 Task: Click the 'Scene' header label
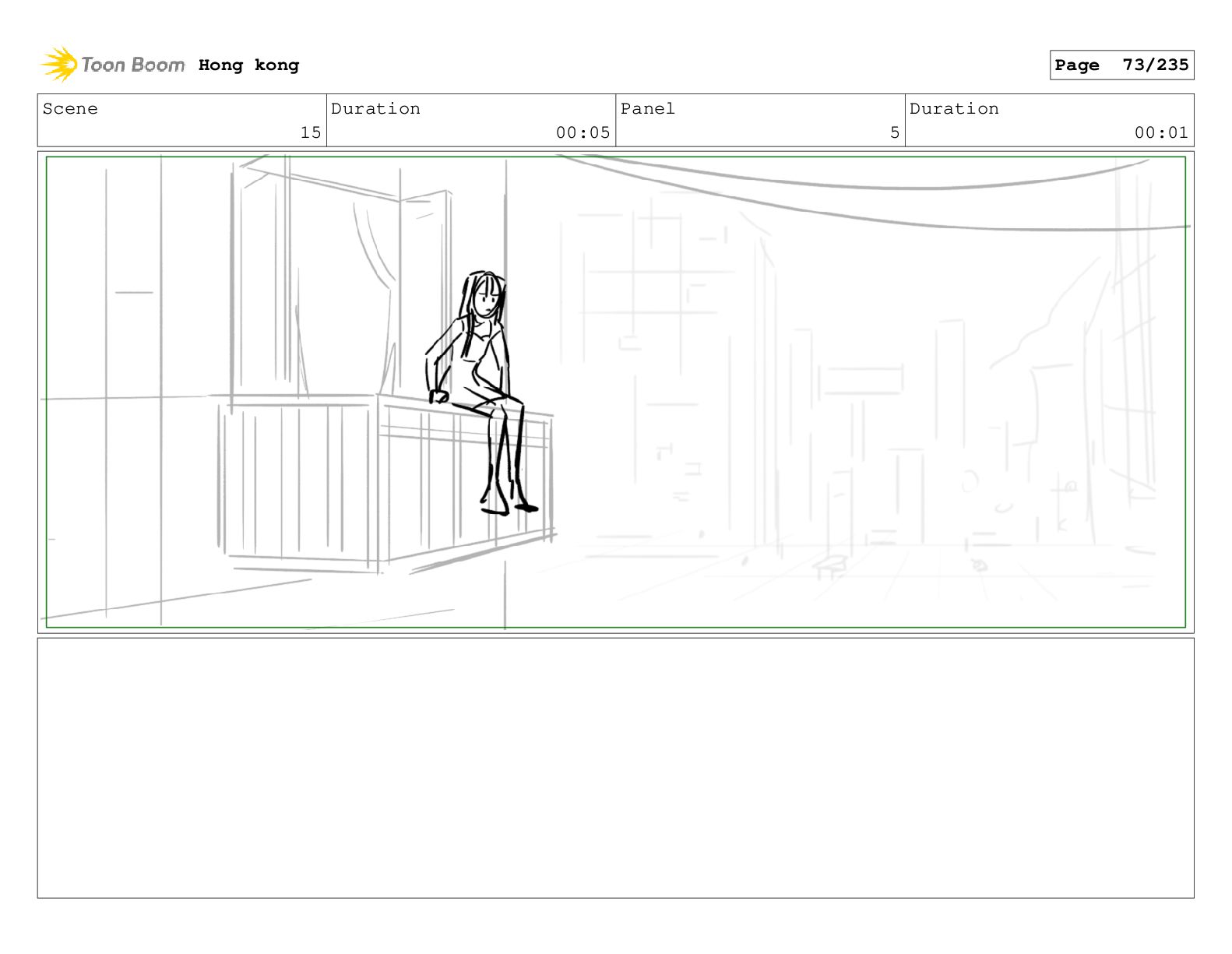pyautogui.click(x=70, y=109)
